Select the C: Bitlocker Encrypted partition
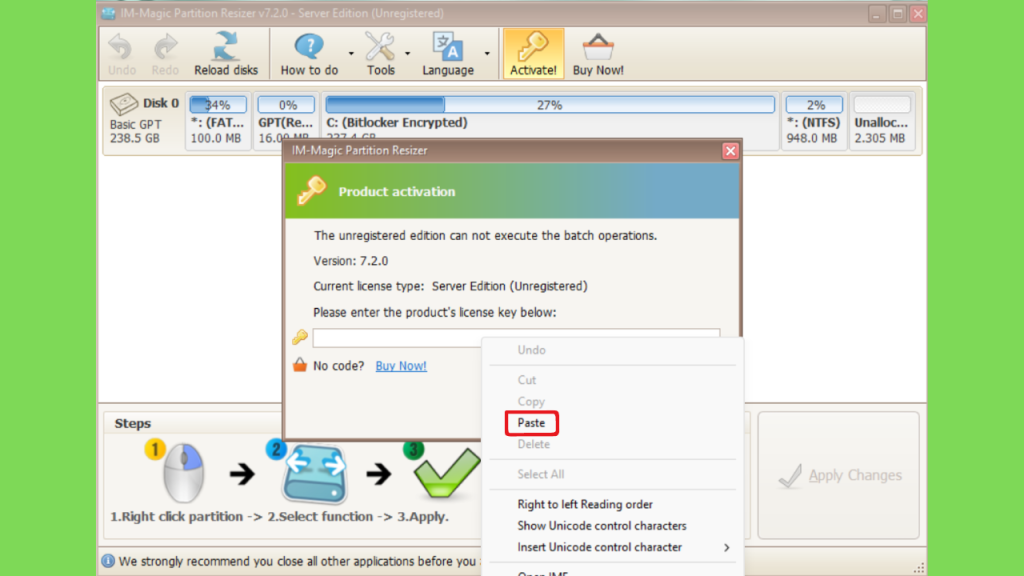 [x=550, y=121]
